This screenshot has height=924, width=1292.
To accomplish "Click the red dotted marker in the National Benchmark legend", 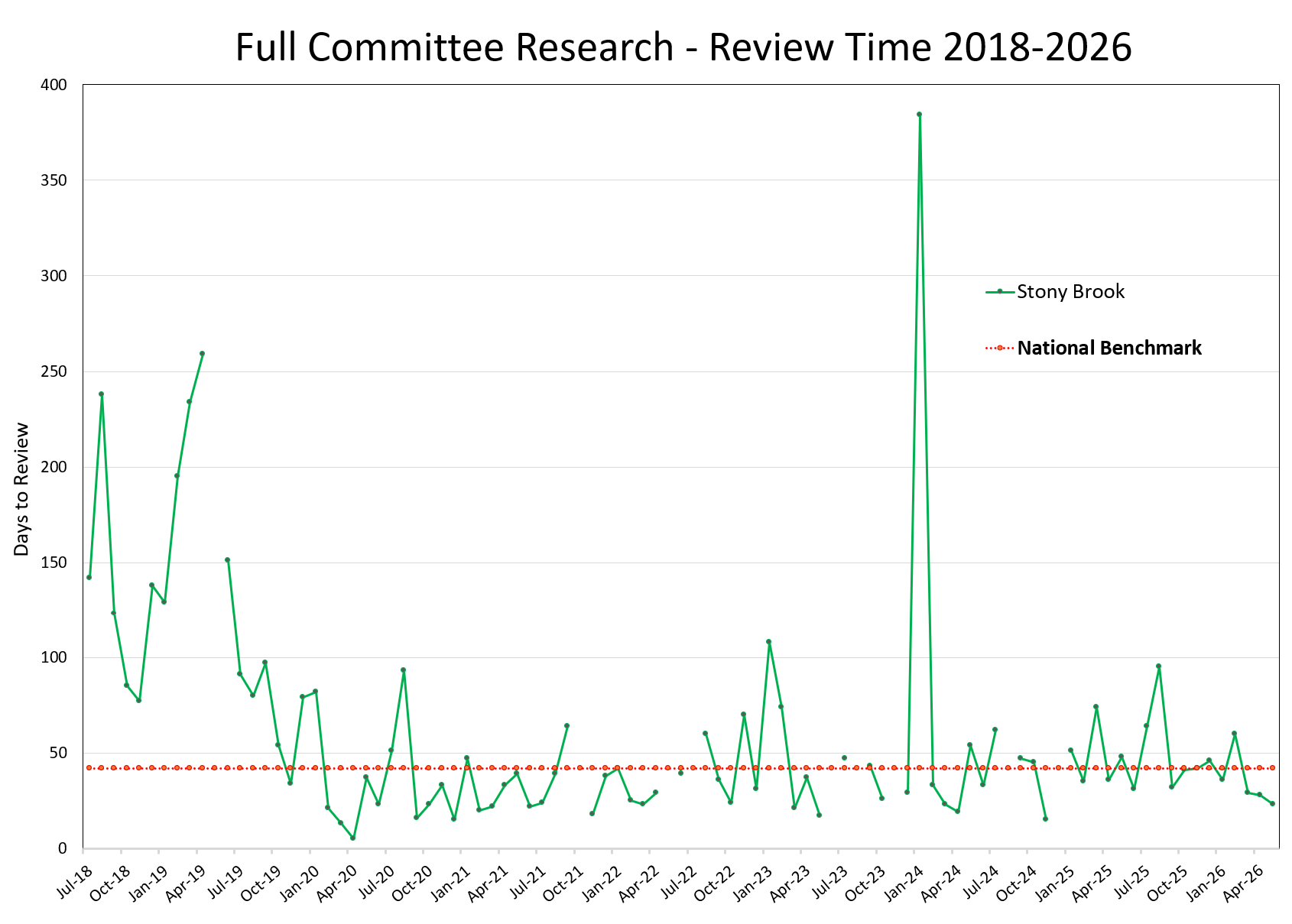I will pyautogui.click(x=999, y=348).
